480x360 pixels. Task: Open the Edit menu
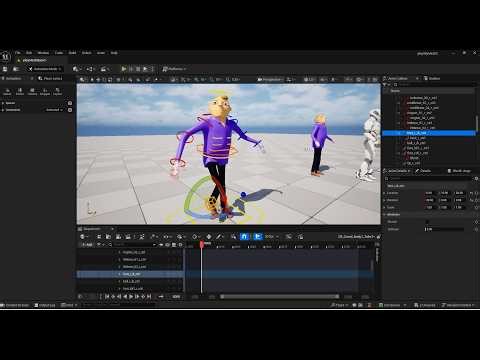pos(29,53)
